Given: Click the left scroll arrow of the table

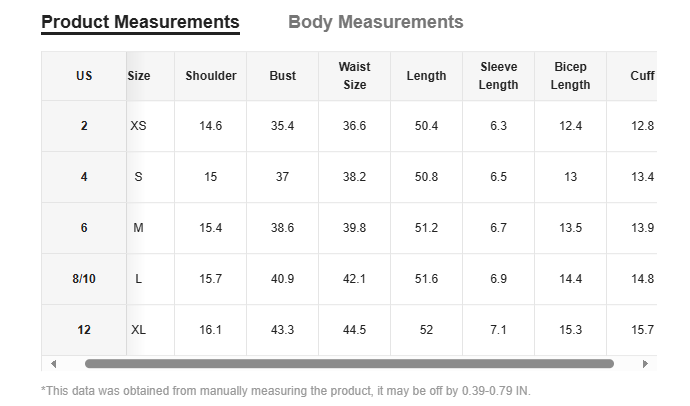Looking at the screenshot, I should (53, 364).
